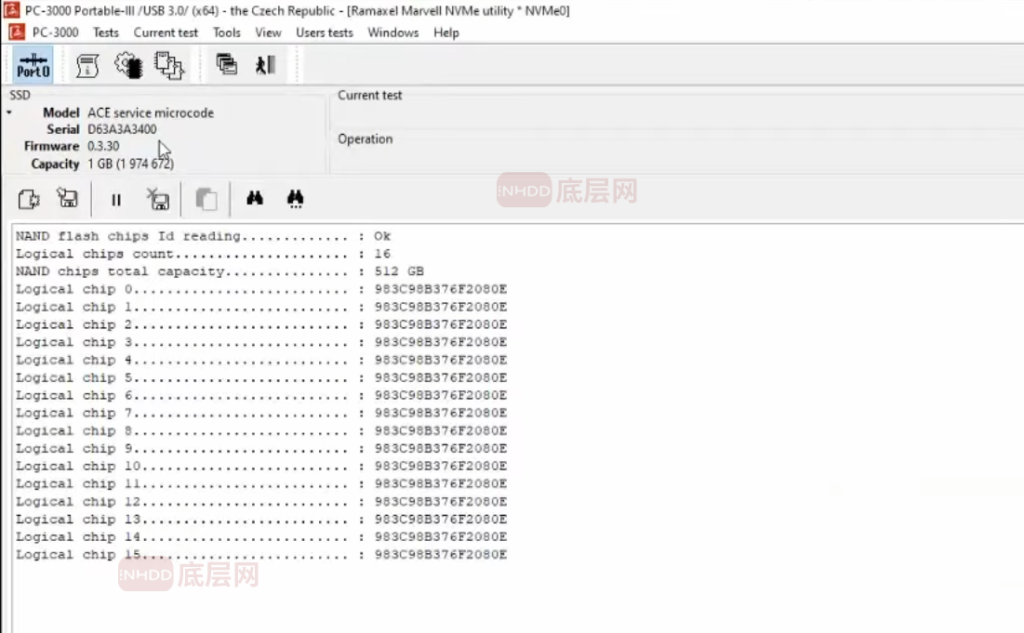
Task: Click the save log icon
Action: [x=67, y=198]
